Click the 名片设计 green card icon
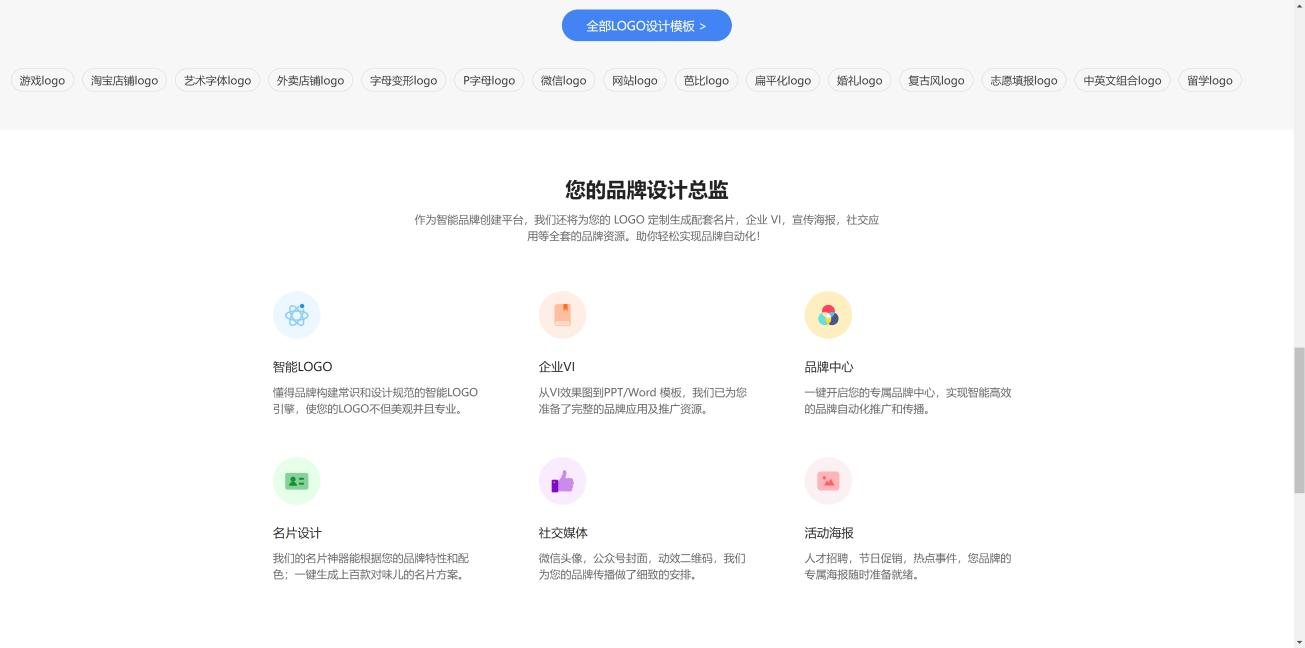 (296, 481)
